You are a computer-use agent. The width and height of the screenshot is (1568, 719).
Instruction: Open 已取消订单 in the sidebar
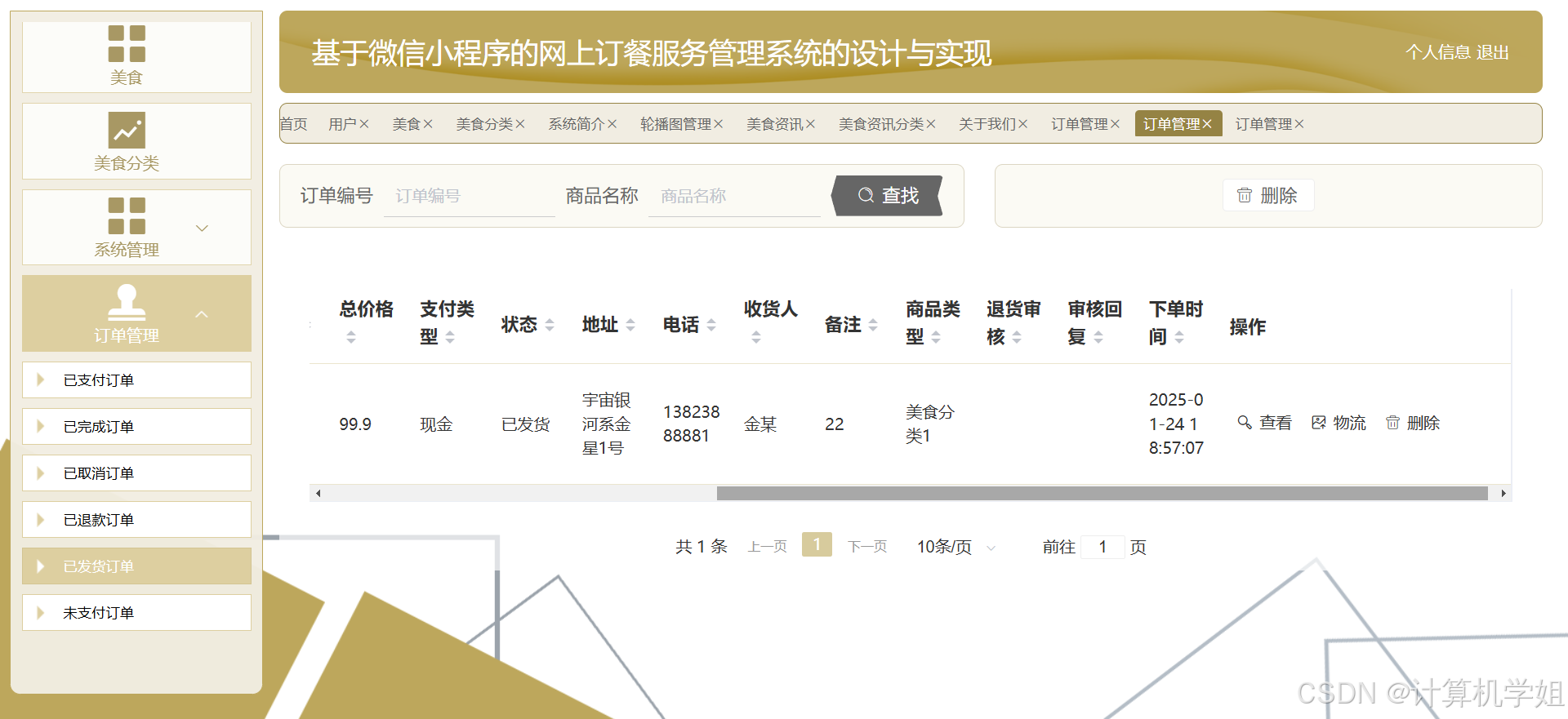(x=136, y=473)
